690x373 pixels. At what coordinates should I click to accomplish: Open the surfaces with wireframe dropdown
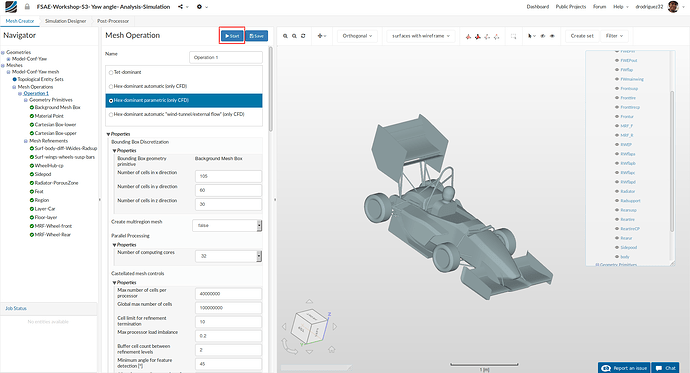[420, 36]
